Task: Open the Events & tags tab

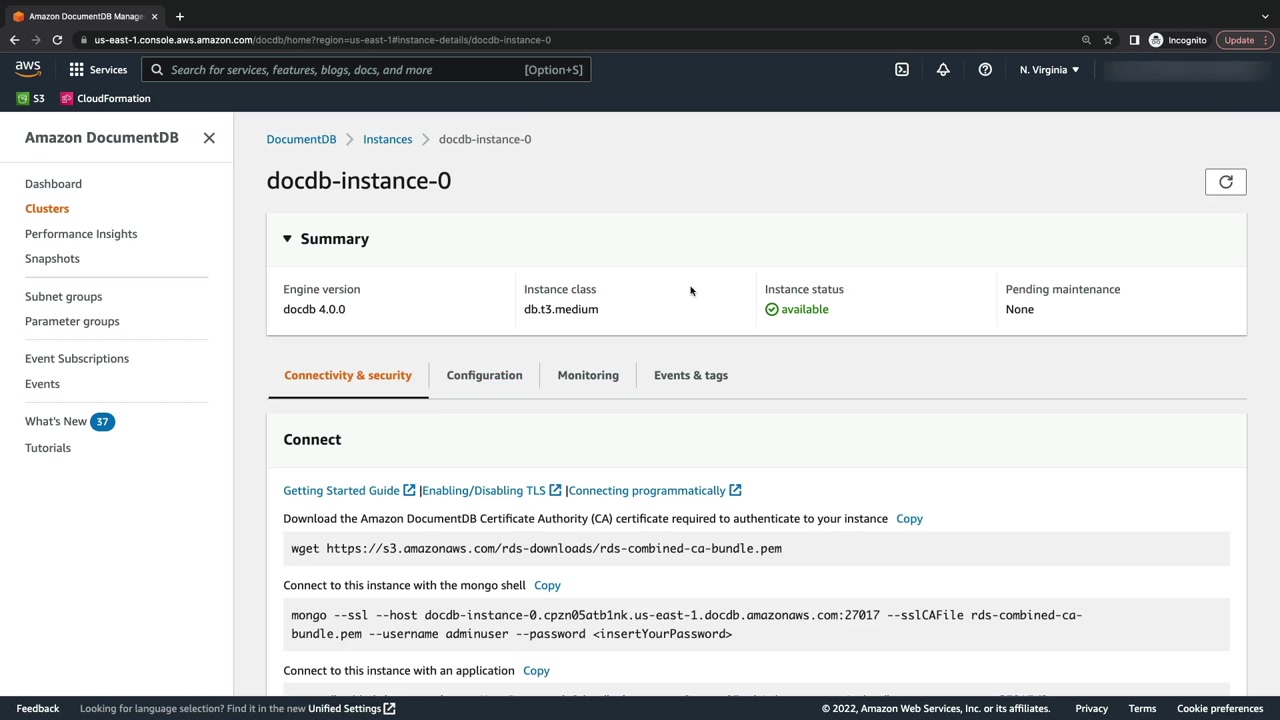Action: coord(691,375)
